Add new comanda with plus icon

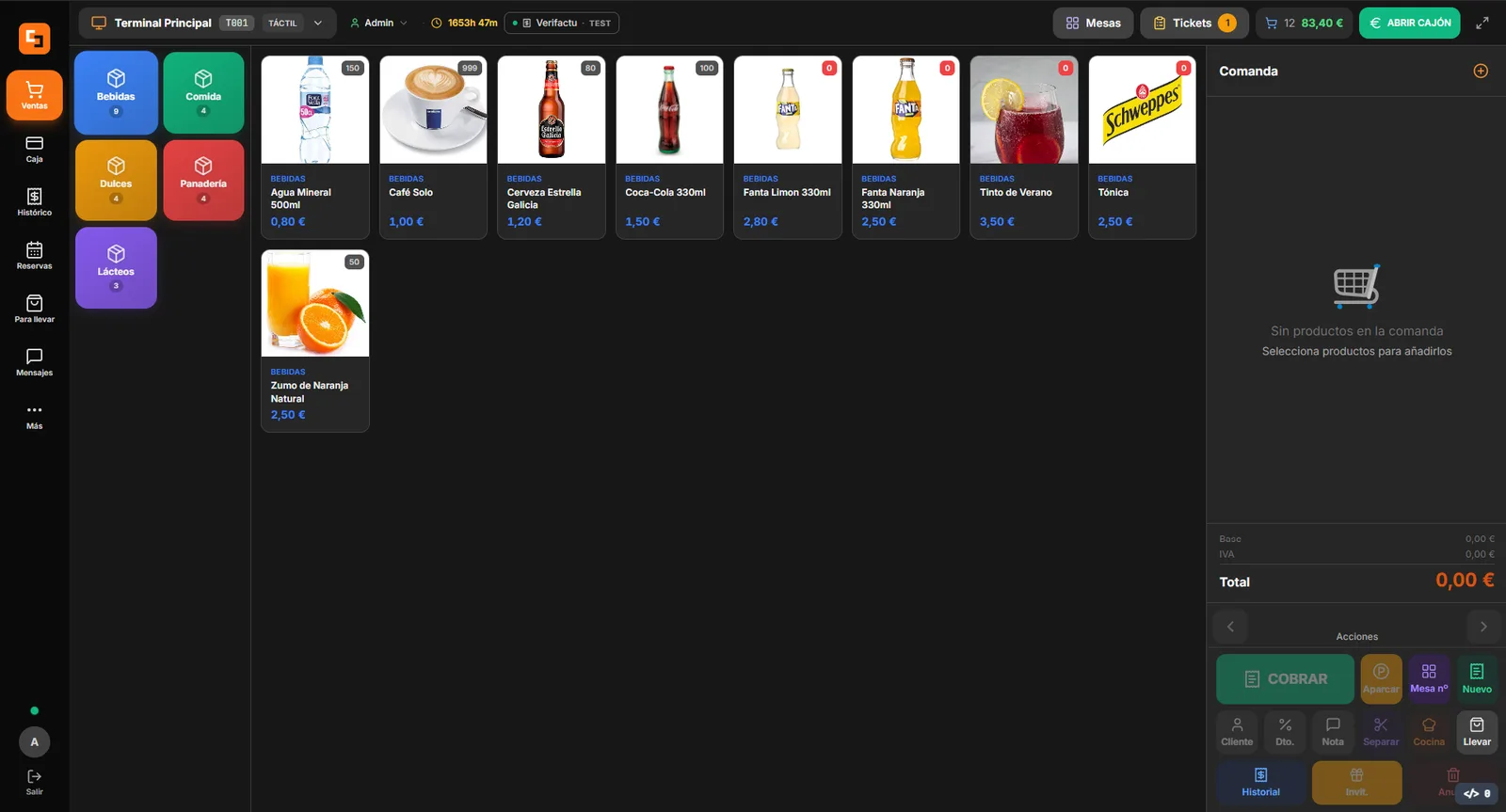[x=1481, y=71]
